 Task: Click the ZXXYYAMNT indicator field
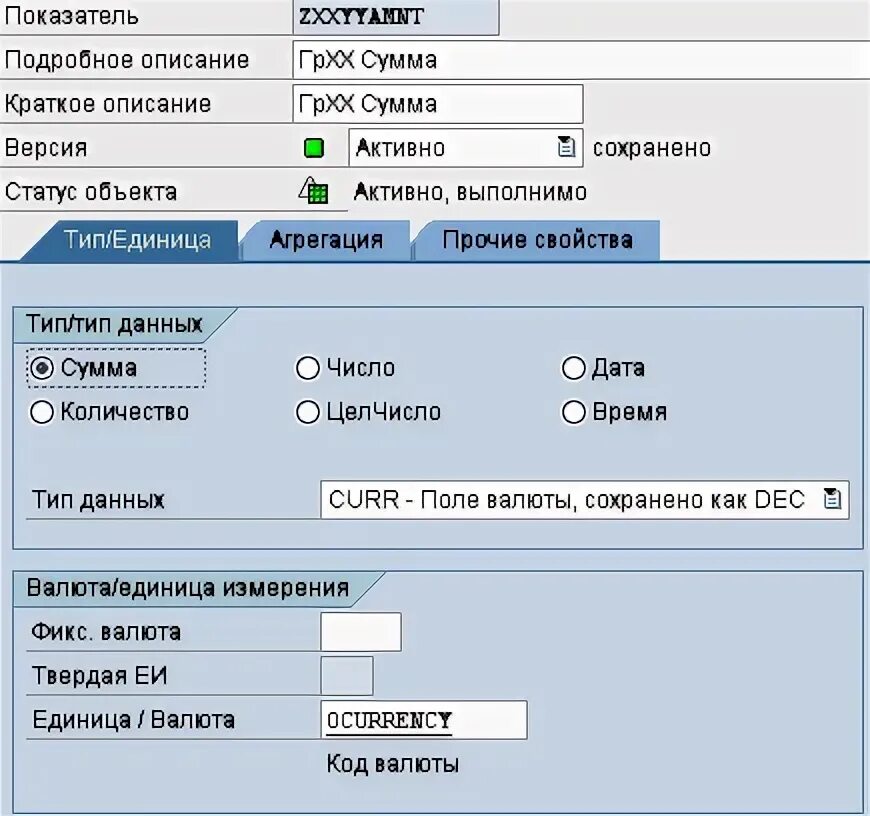coord(395,16)
